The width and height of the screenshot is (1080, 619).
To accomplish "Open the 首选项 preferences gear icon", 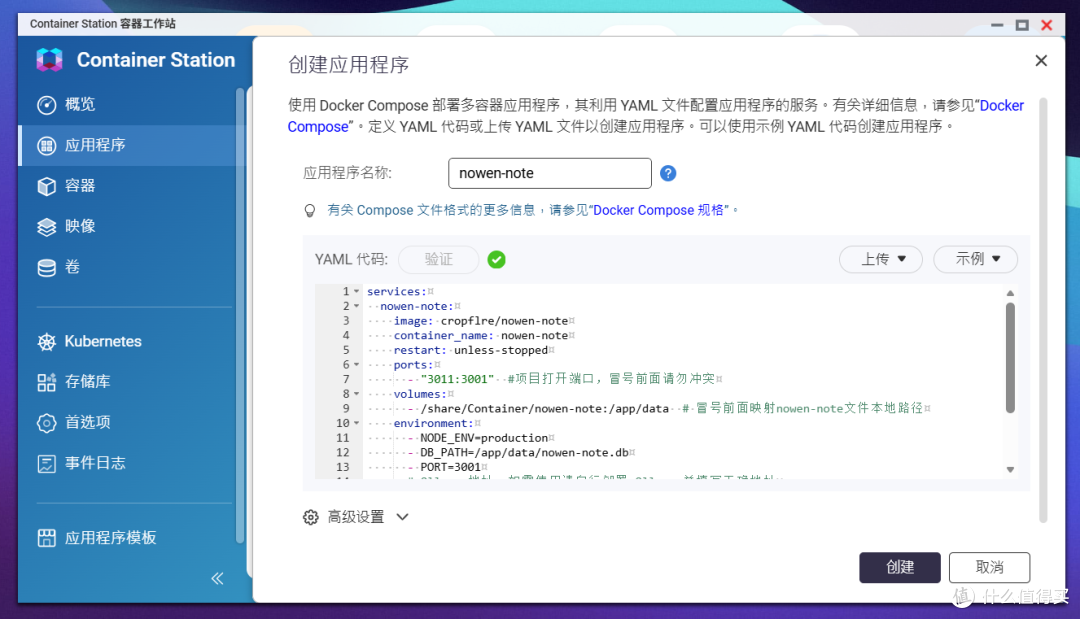I will click(x=46, y=423).
